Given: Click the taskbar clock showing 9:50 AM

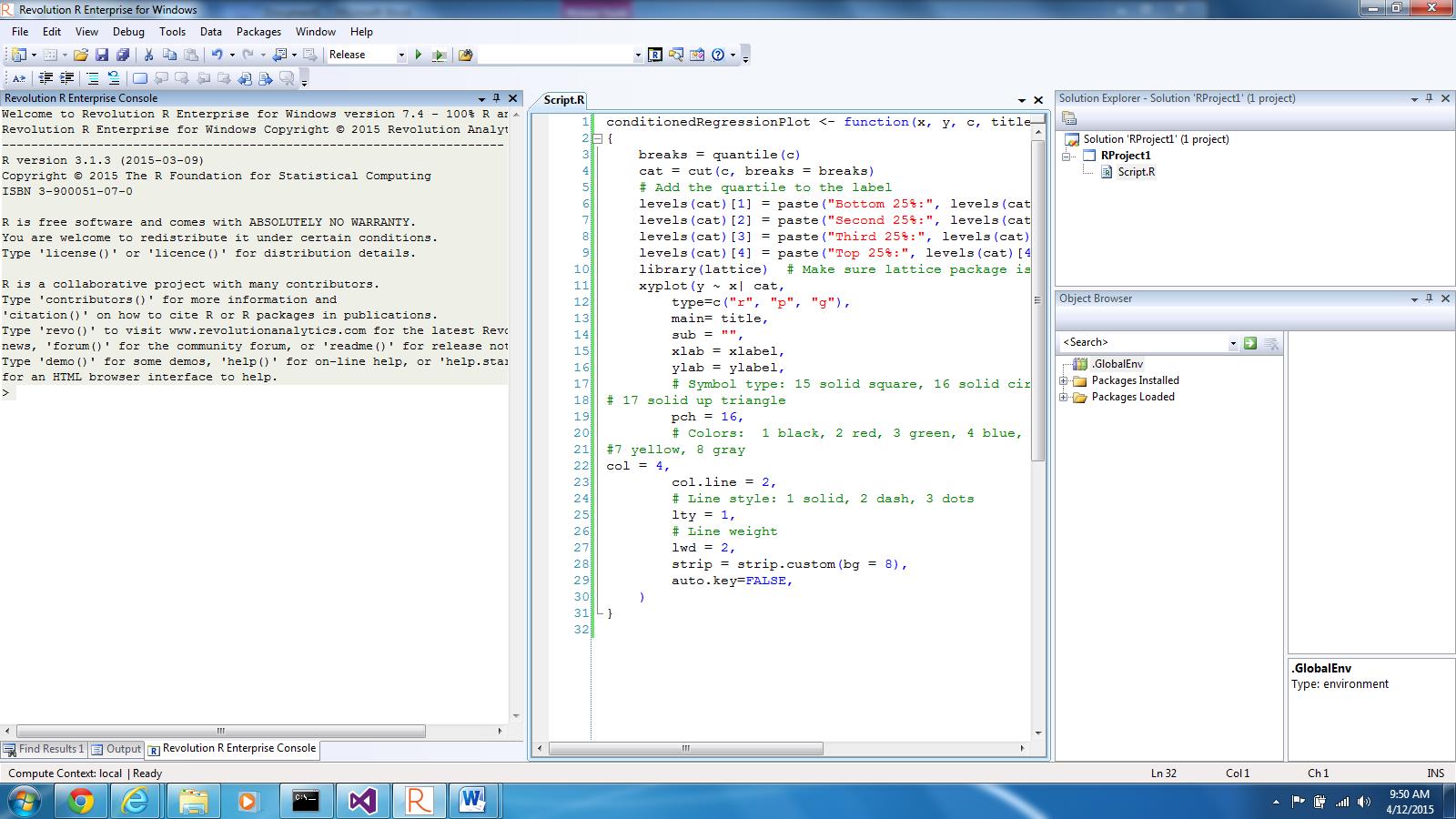Looking at the screenshot, I should [1410, 801].
